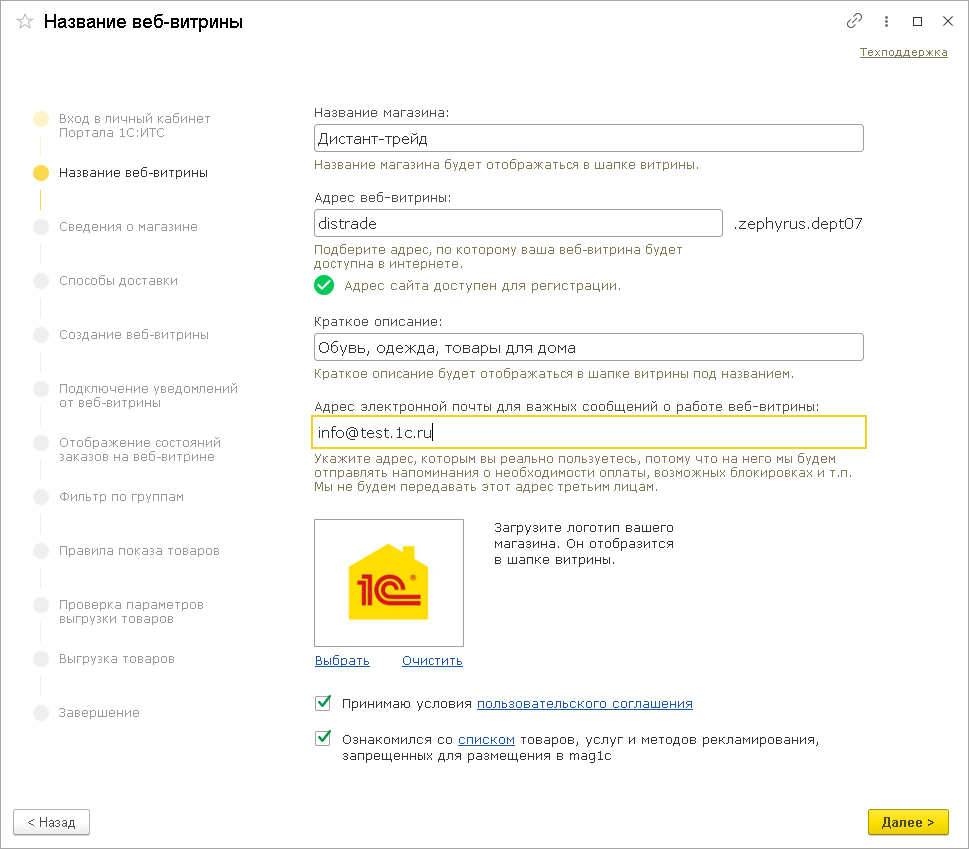Click the email address input field
This screenshot has height=849, width=969.
588,432
